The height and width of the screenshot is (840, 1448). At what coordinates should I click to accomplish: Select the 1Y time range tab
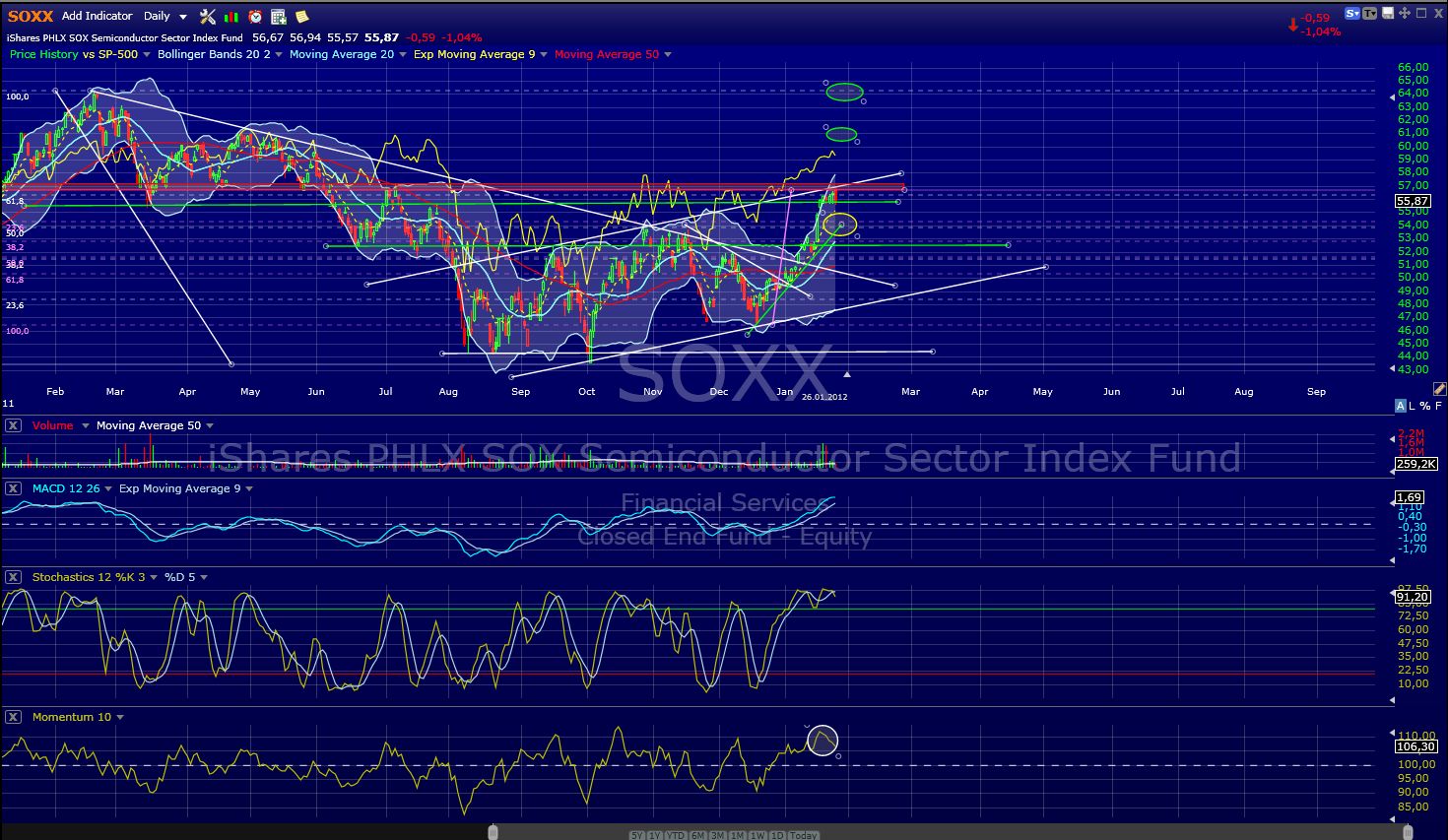tap(655, 835)
